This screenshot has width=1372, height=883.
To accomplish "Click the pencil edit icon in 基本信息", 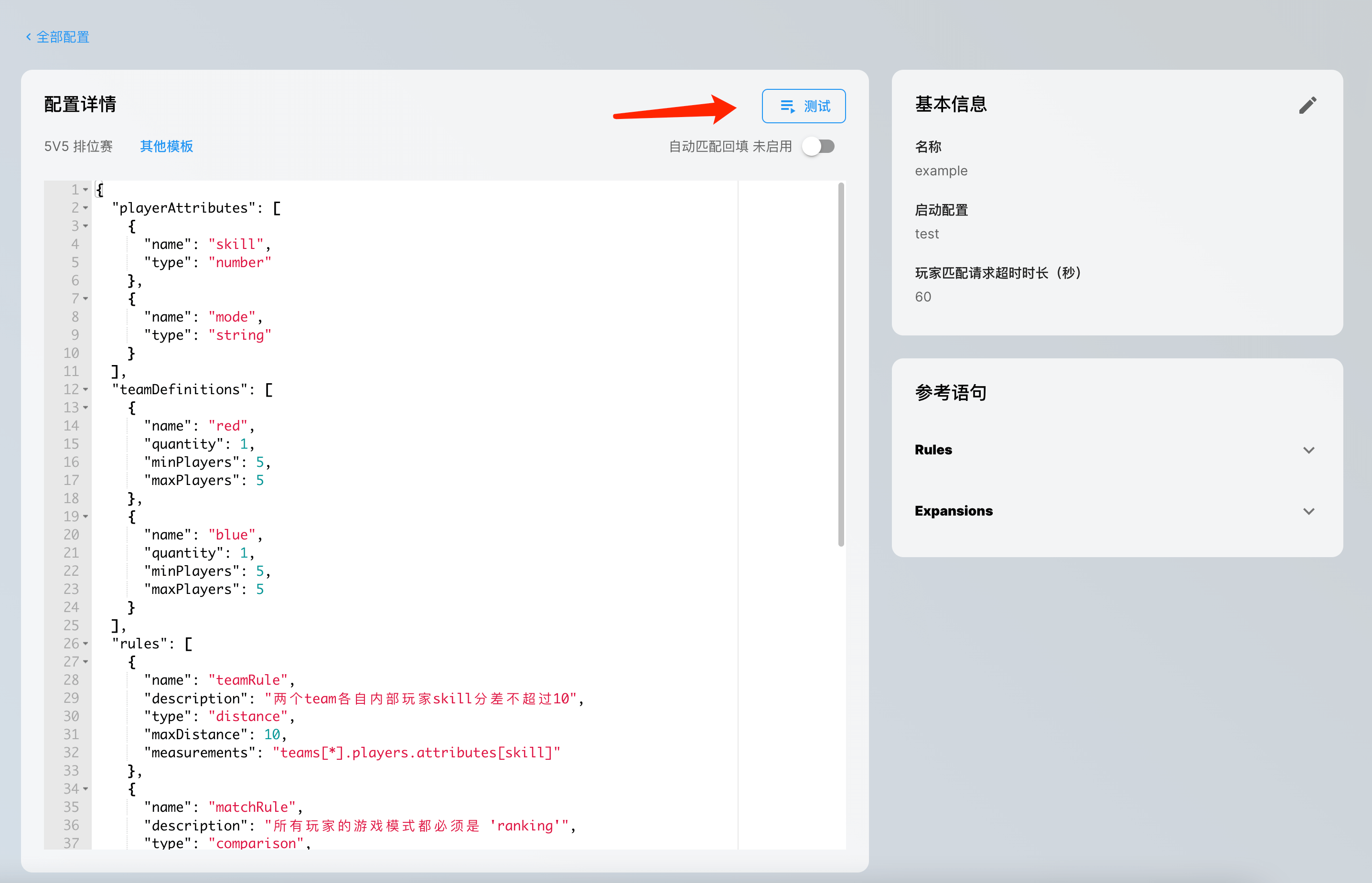I will coord(1307,105).
